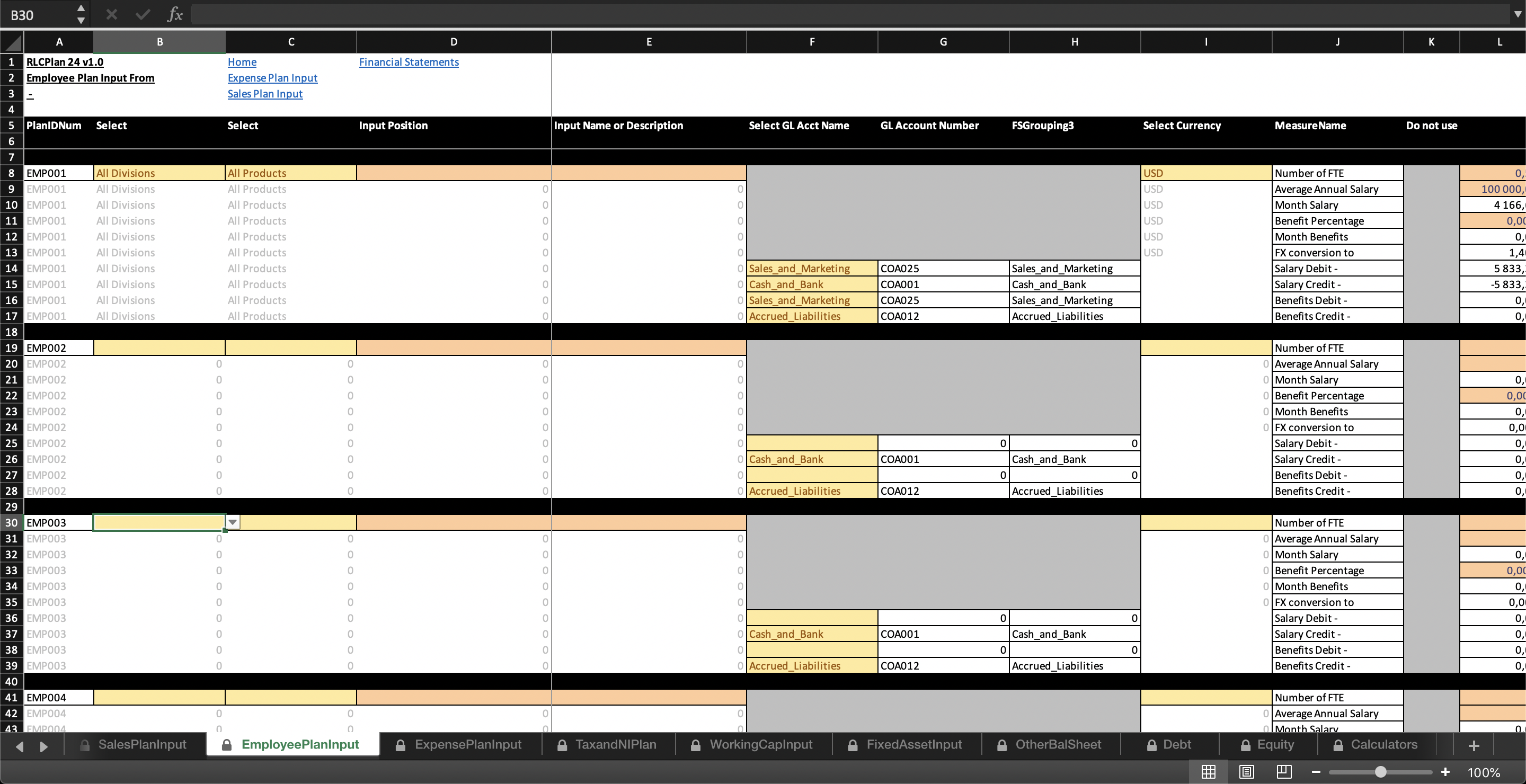Follow the Sales Plan Input hyperlink
The width and height of the screenshot is (1526, 784).
(265, 94)
